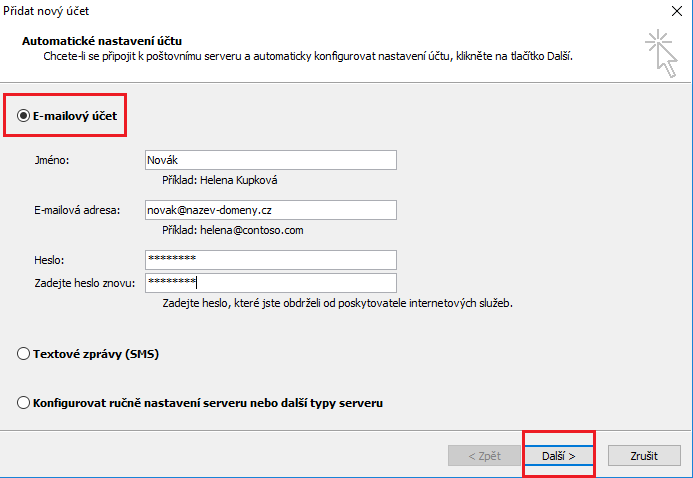Click the Heslo: label

(48, 259)
